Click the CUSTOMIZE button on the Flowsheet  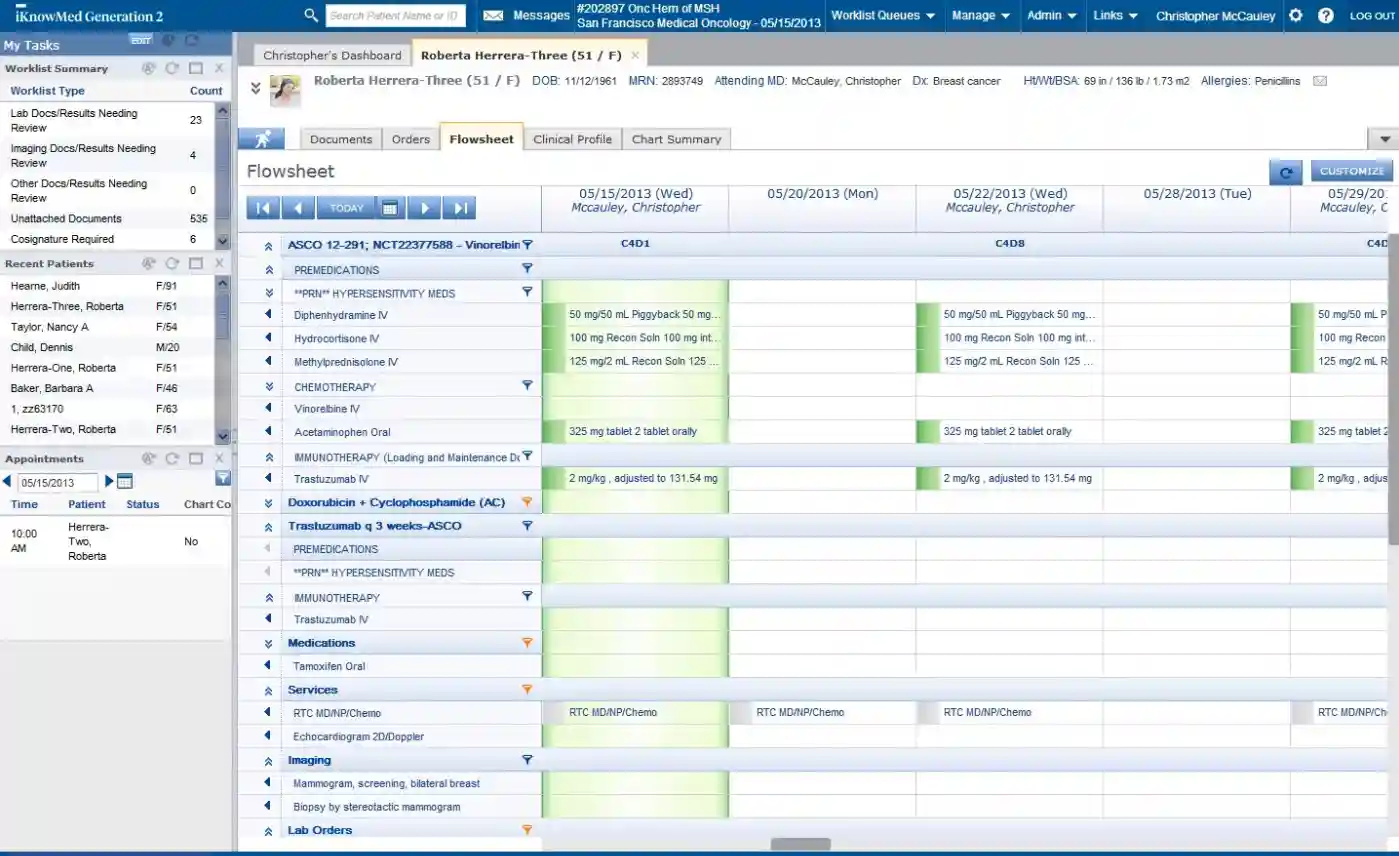(x=1351, y=171)
